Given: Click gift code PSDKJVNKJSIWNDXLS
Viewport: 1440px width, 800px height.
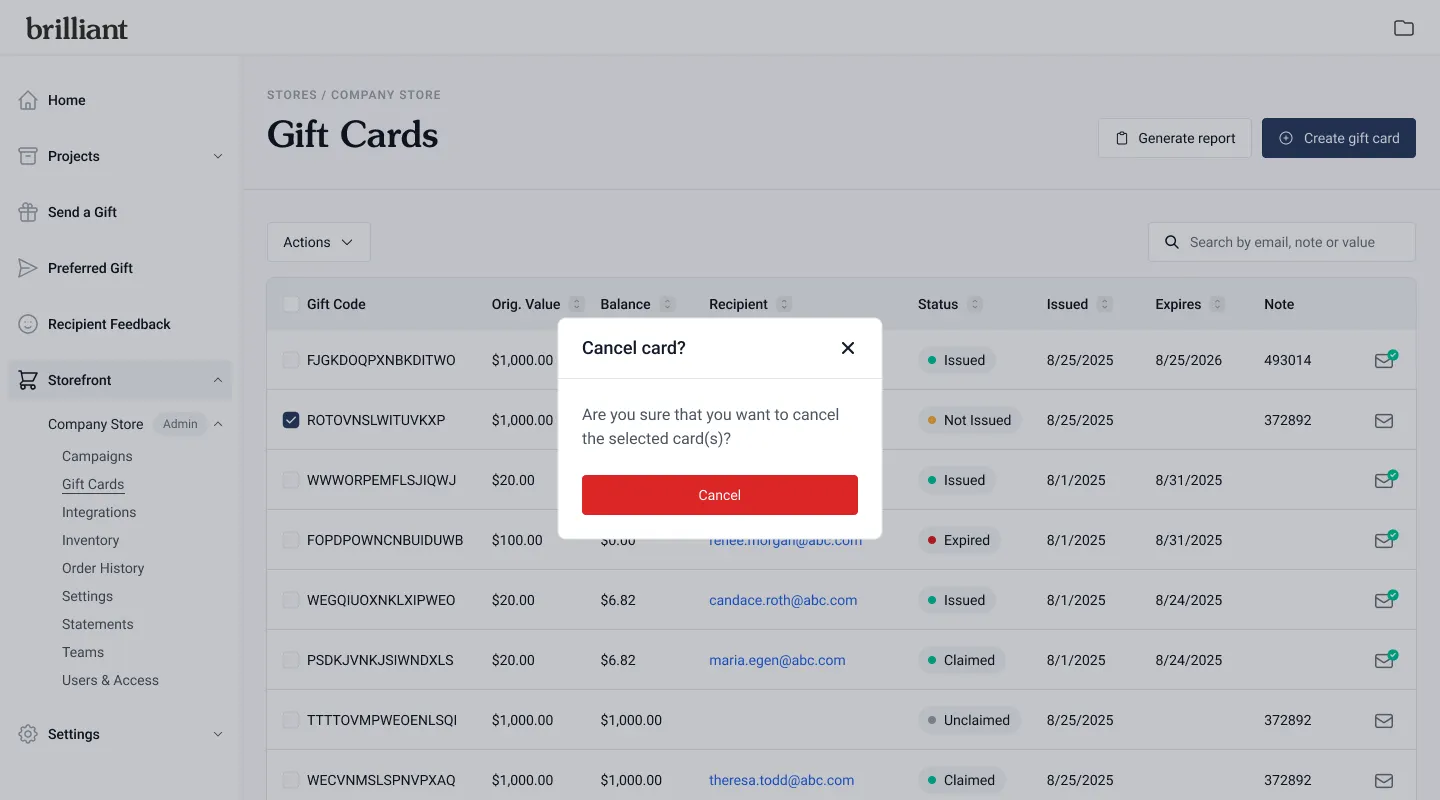Looking at the screenshot, I should coord(380,660).
